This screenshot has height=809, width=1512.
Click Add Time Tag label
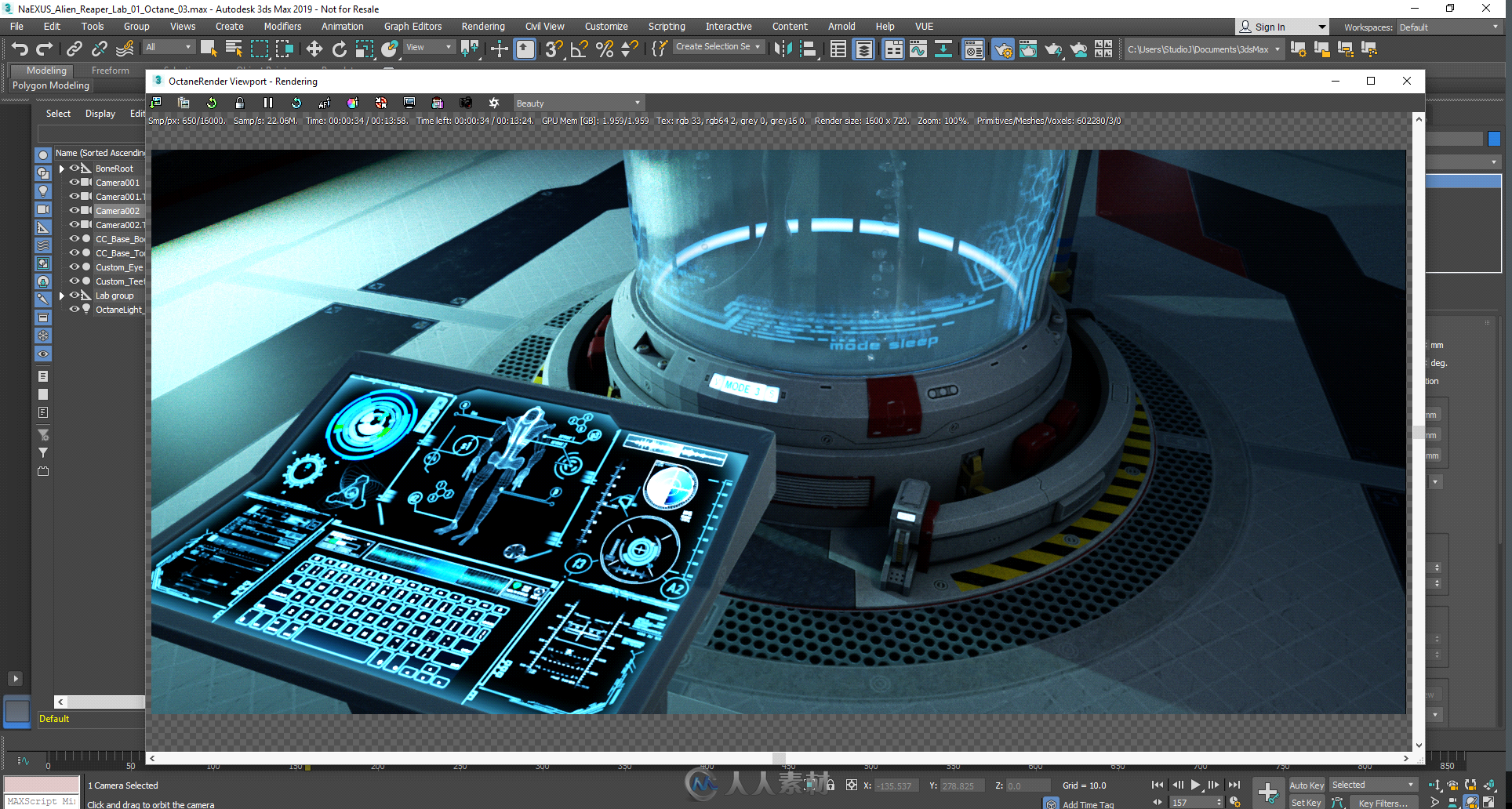click(x=1088, y=804)
